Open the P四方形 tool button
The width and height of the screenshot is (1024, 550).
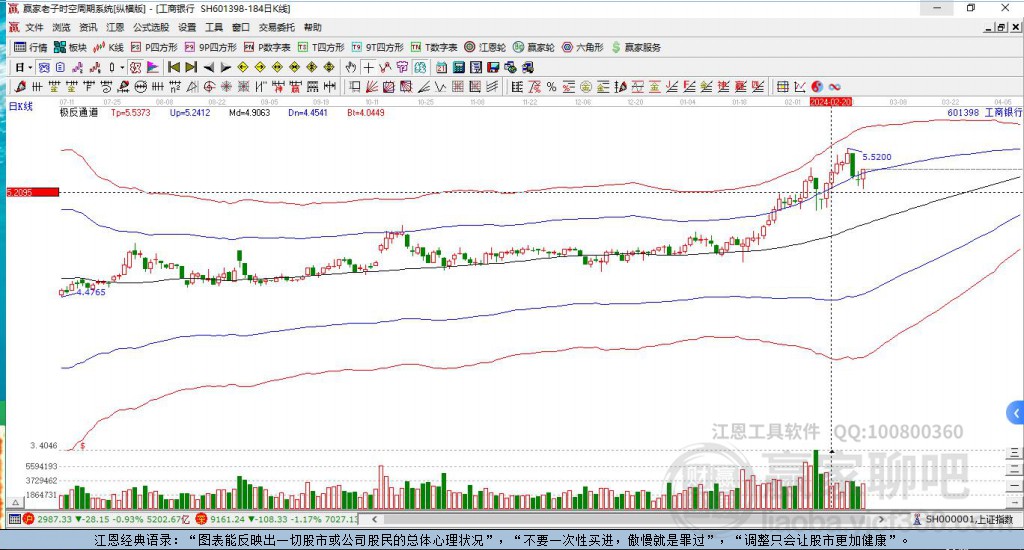pyautogui.click(x=154, y=47)
